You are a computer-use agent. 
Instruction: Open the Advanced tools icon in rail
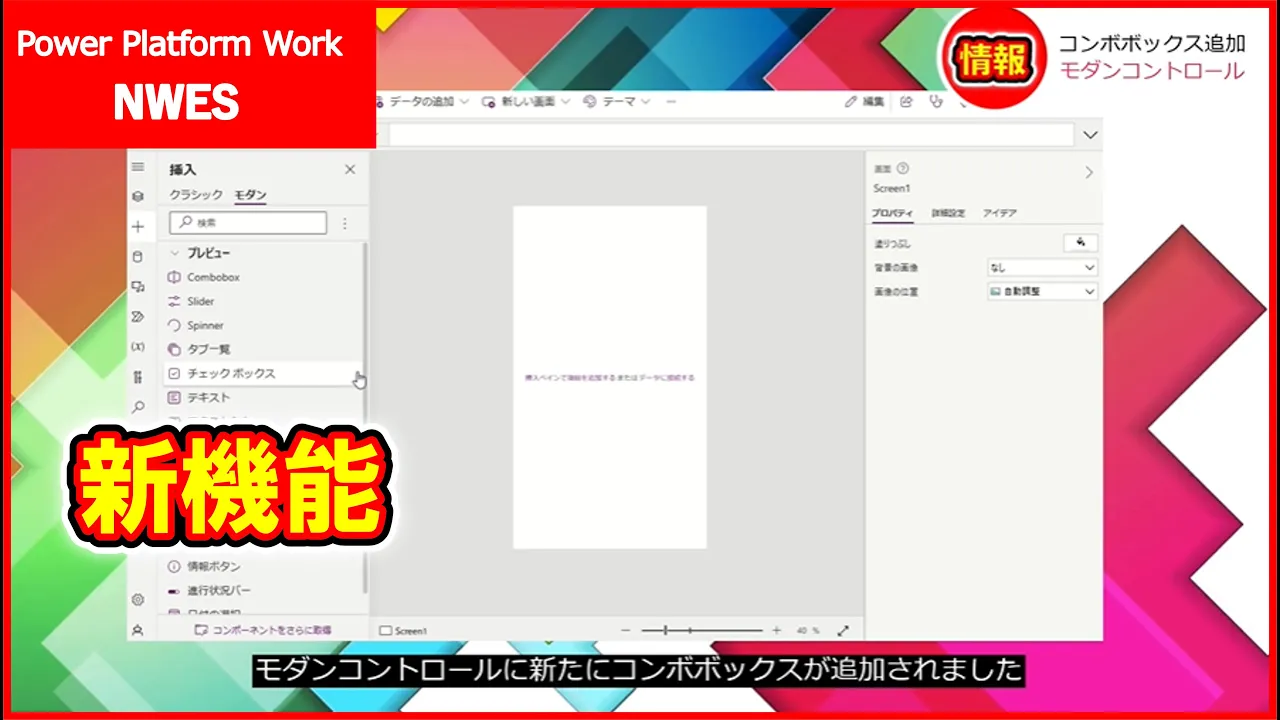pyautogui.click(x=138, y=377)
